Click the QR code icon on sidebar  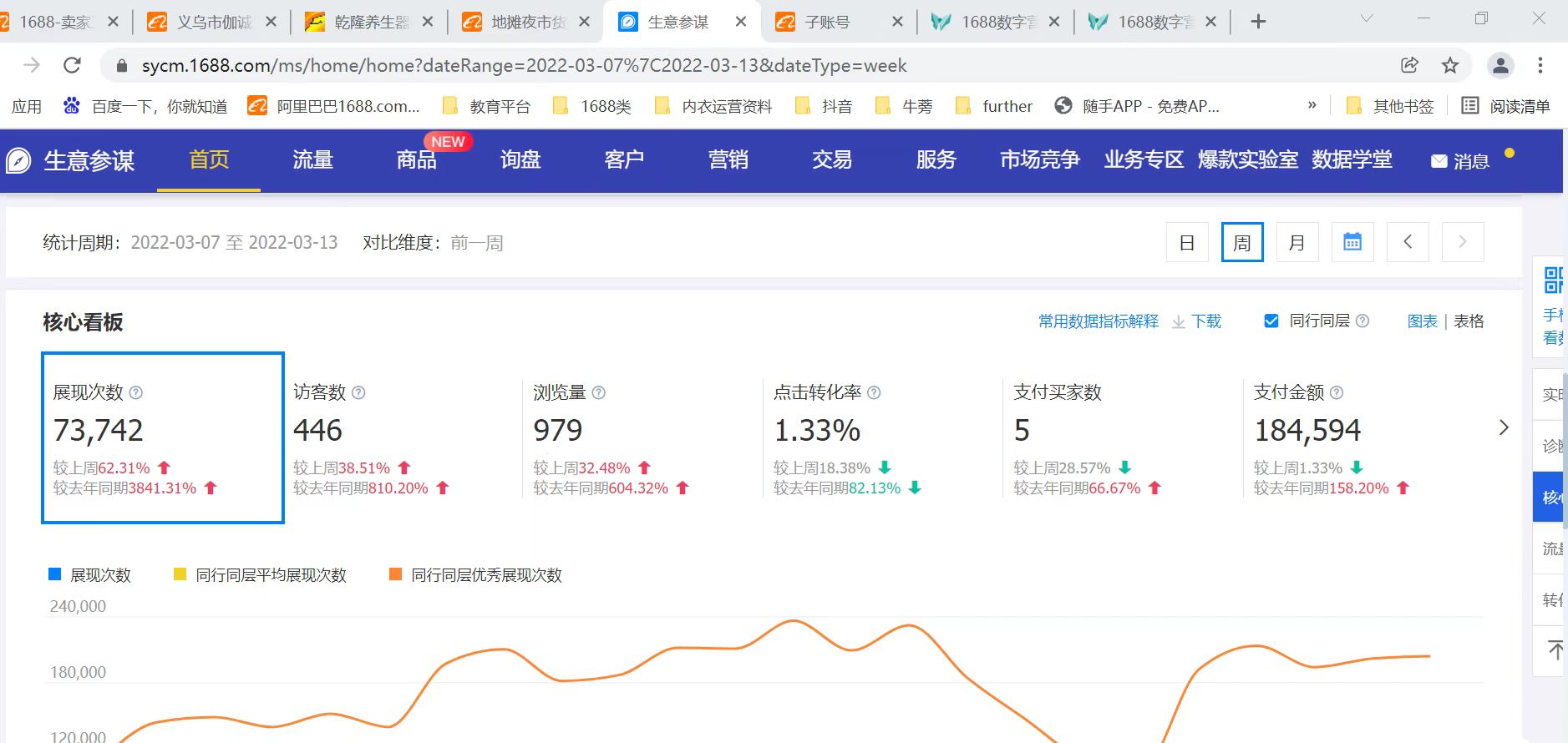pos(1552,281)
